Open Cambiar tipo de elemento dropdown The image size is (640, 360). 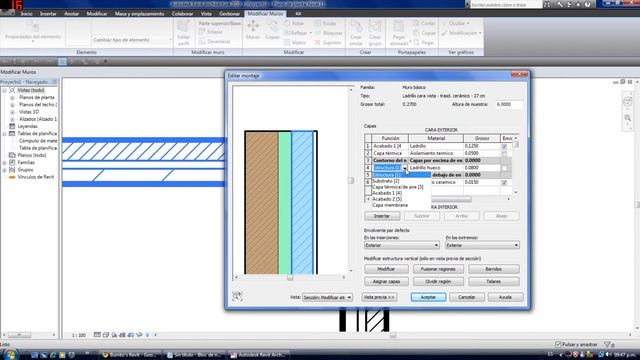(132, 40)
